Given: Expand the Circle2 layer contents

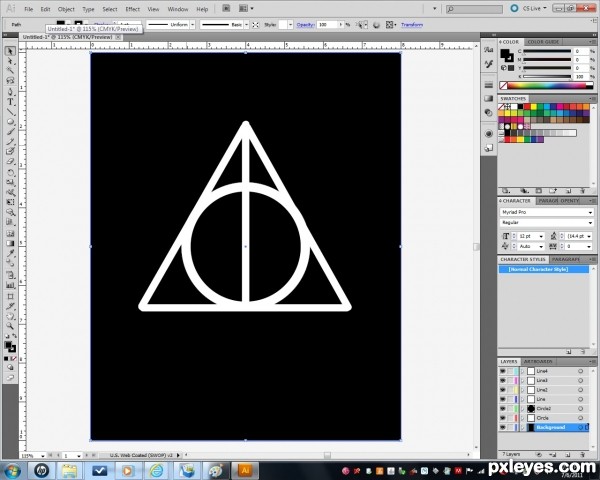Looking at the screenshot, I should pyautogui.click(x=522, y=408).
